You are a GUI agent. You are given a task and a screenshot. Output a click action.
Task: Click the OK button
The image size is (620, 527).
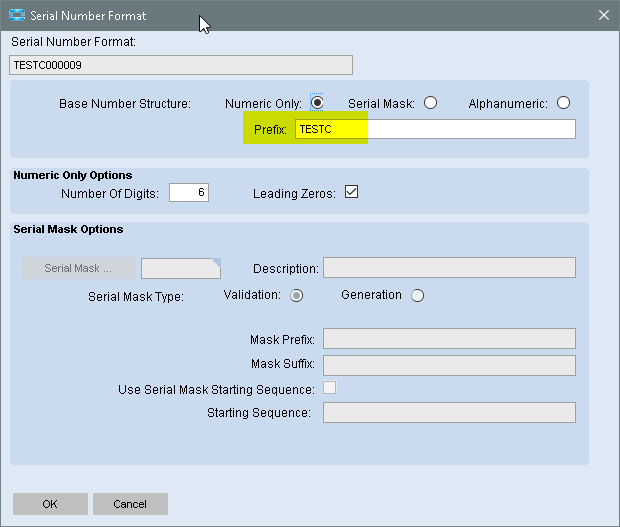coord(50,504)
